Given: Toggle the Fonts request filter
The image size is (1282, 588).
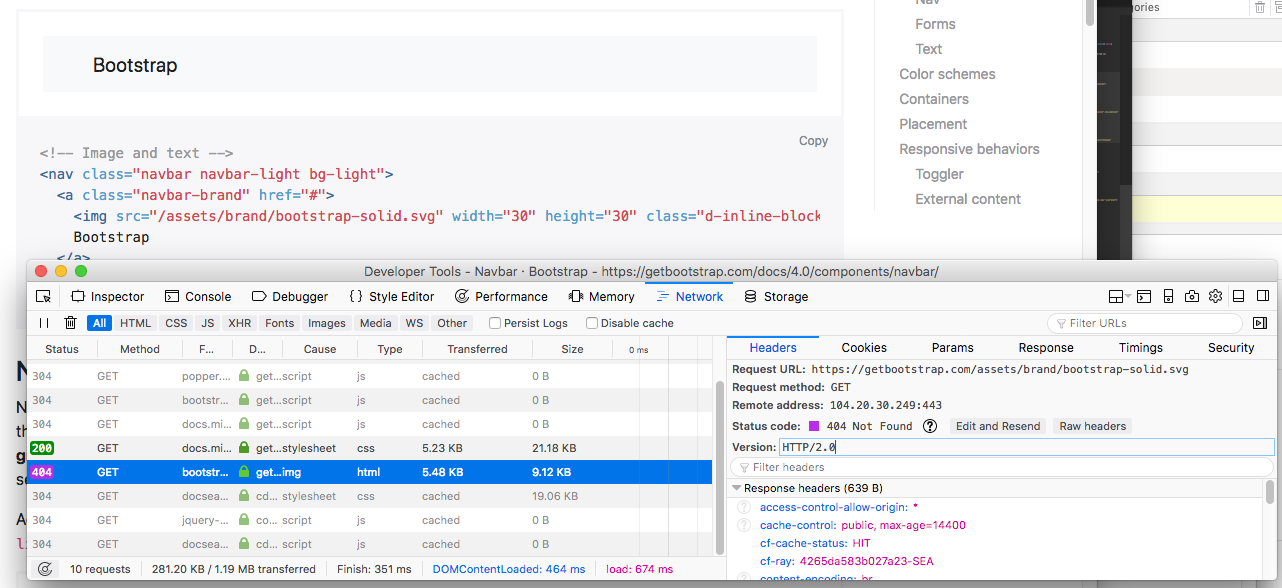Looking at the screenshot, I should (x=280, y=323).
